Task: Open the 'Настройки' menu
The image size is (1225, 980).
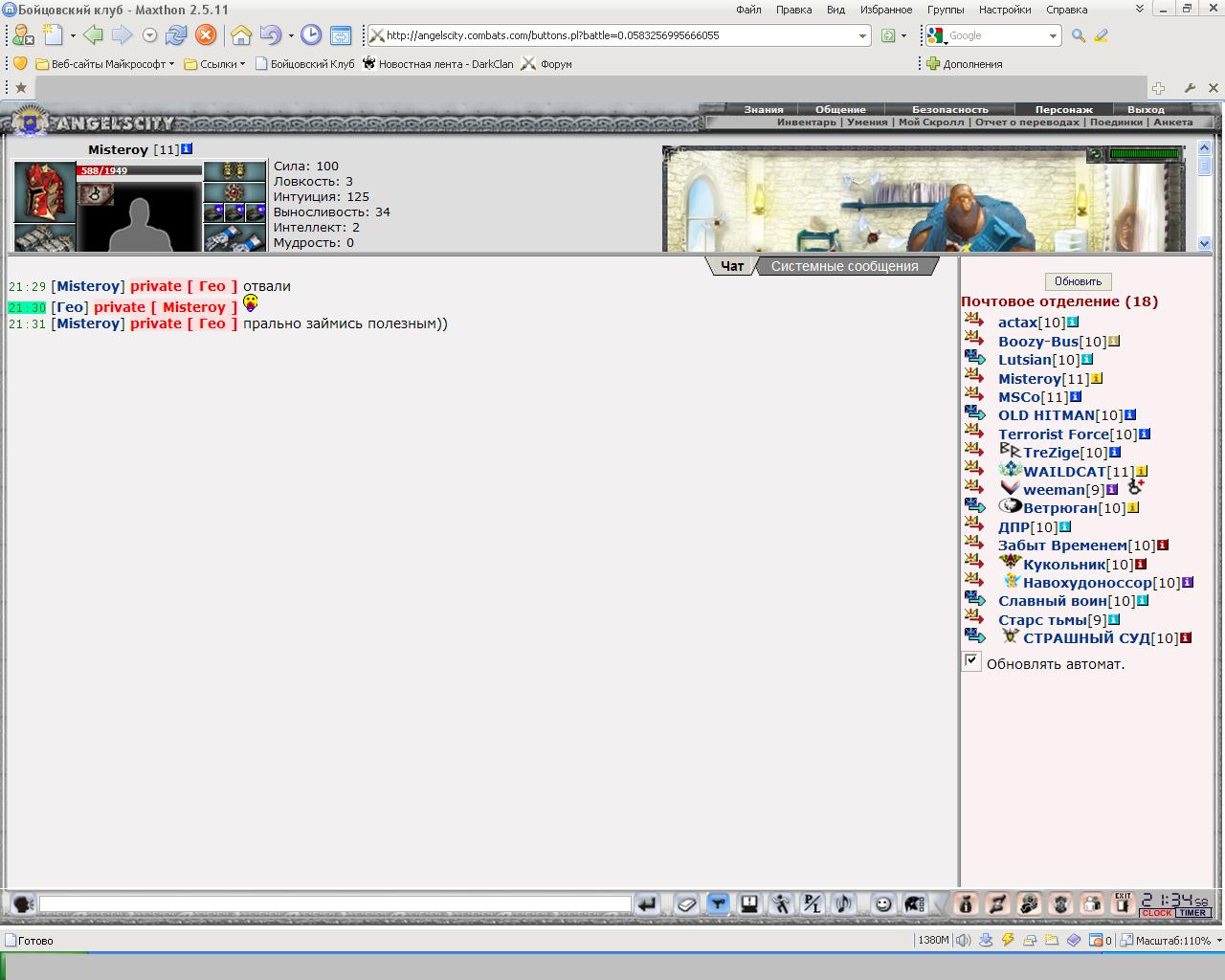Action: coord(1005,10)
